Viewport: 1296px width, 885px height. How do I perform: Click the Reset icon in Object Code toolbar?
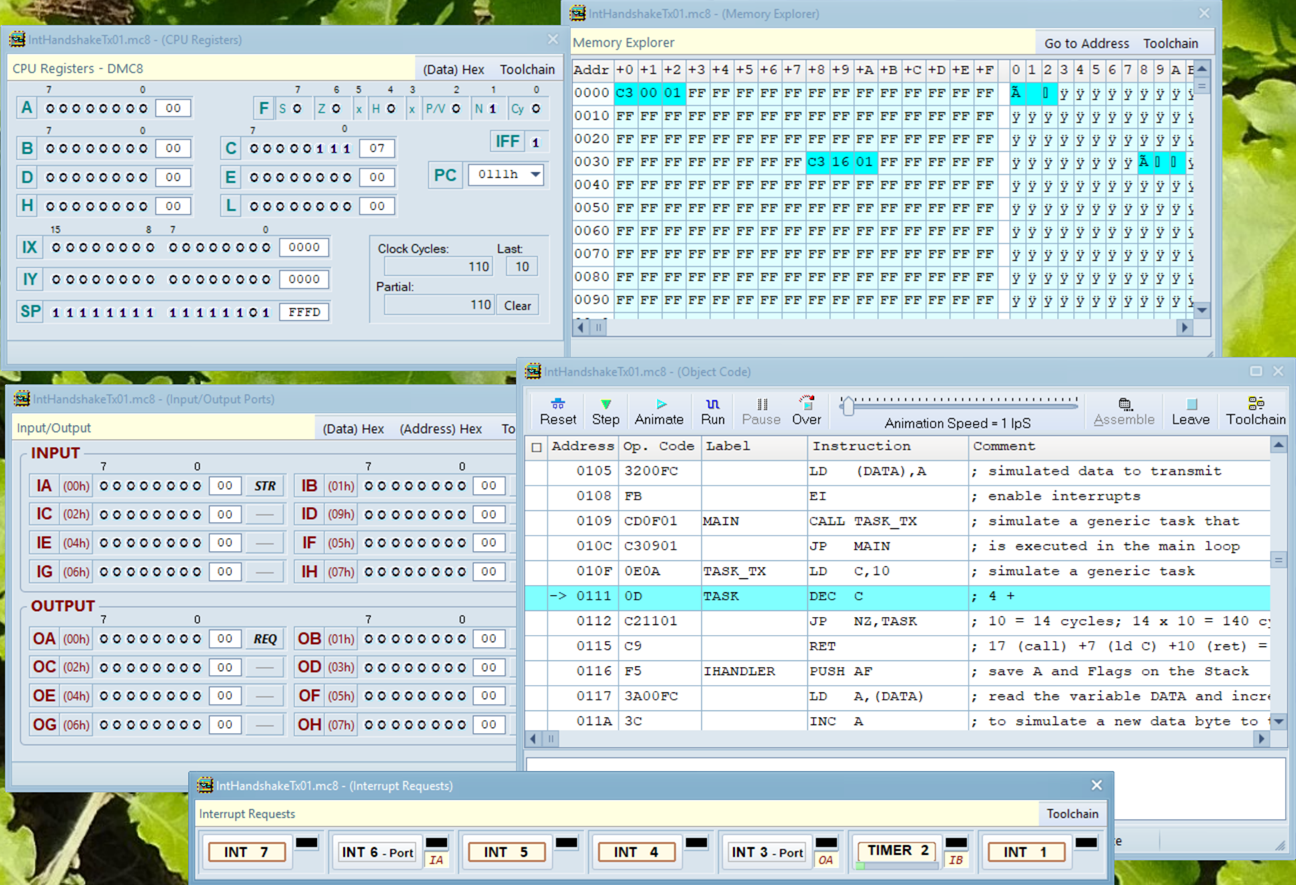(x=558, y=411)
